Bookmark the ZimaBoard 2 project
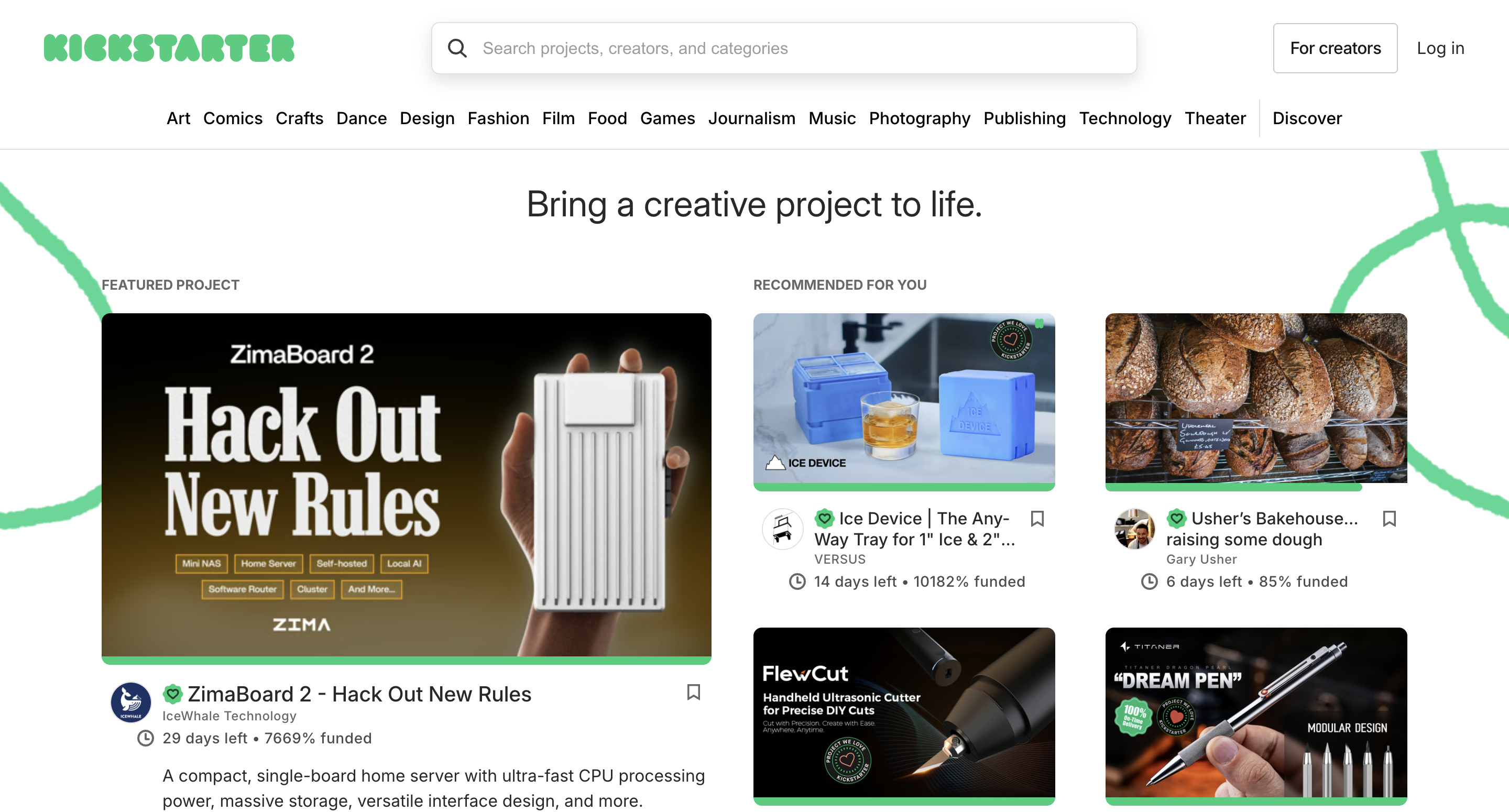1509x812 pixels. (694, 692)
